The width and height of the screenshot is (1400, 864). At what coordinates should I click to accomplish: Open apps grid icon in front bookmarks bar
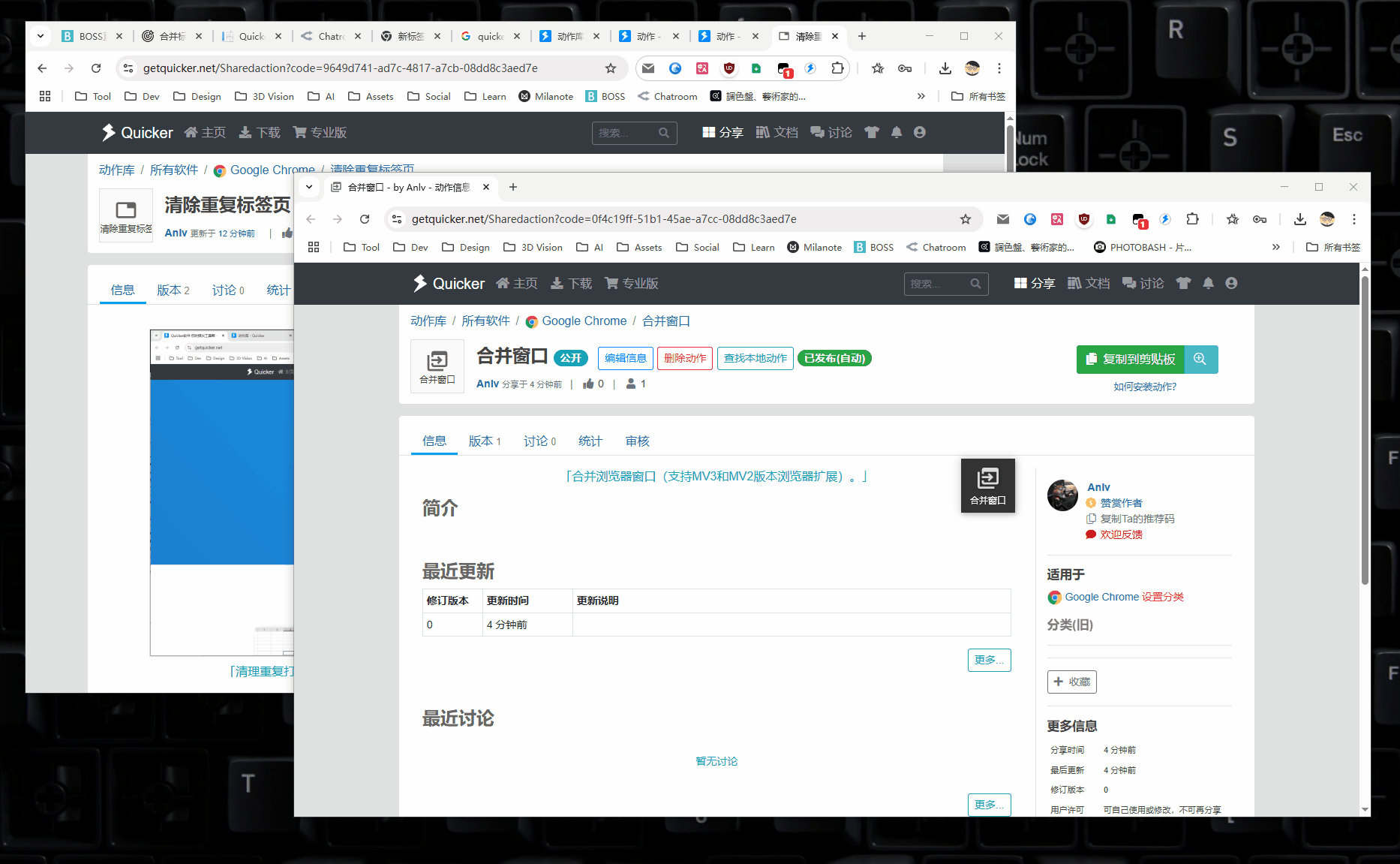[314, 247]
